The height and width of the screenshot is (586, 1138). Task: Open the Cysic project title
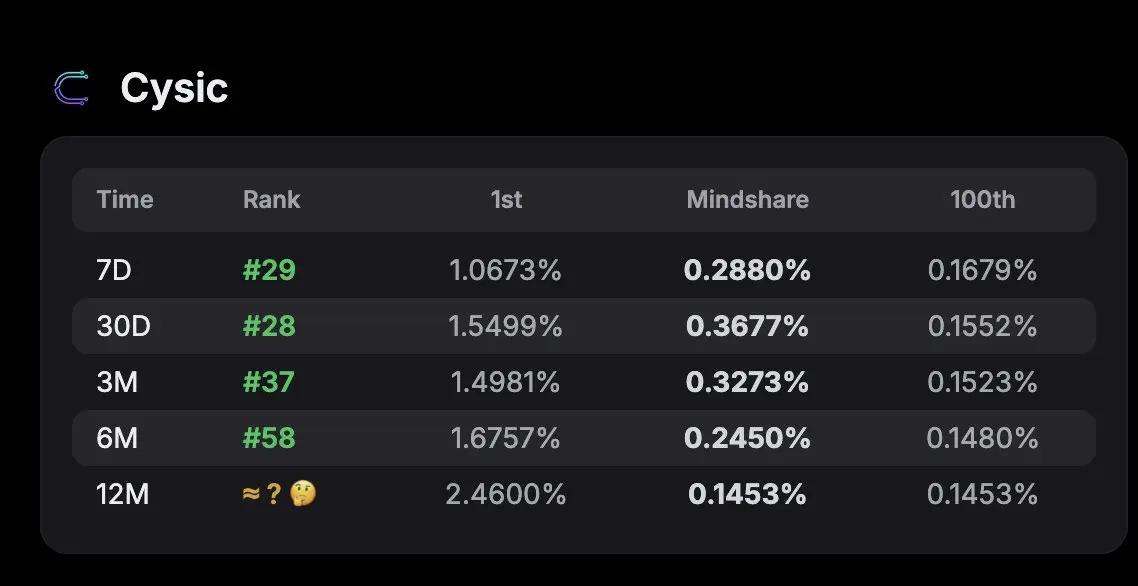tap(174, 89)
